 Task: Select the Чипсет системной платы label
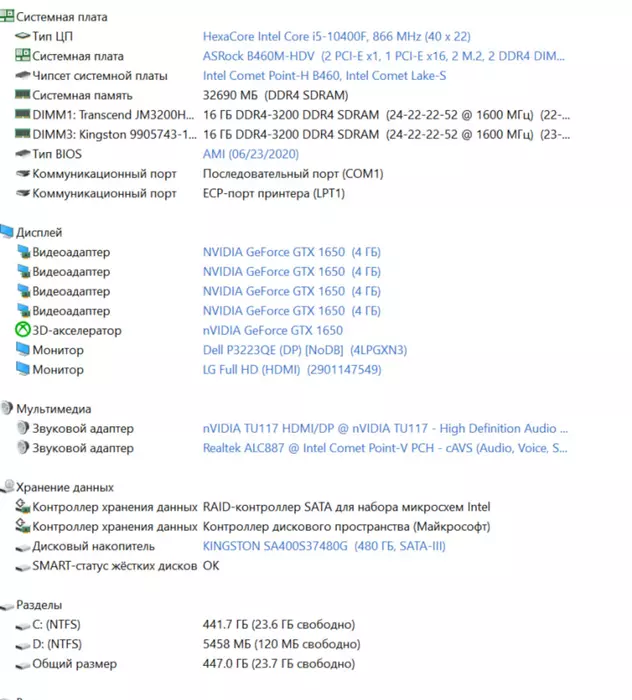pyautogui.click(x=100, y=75)
